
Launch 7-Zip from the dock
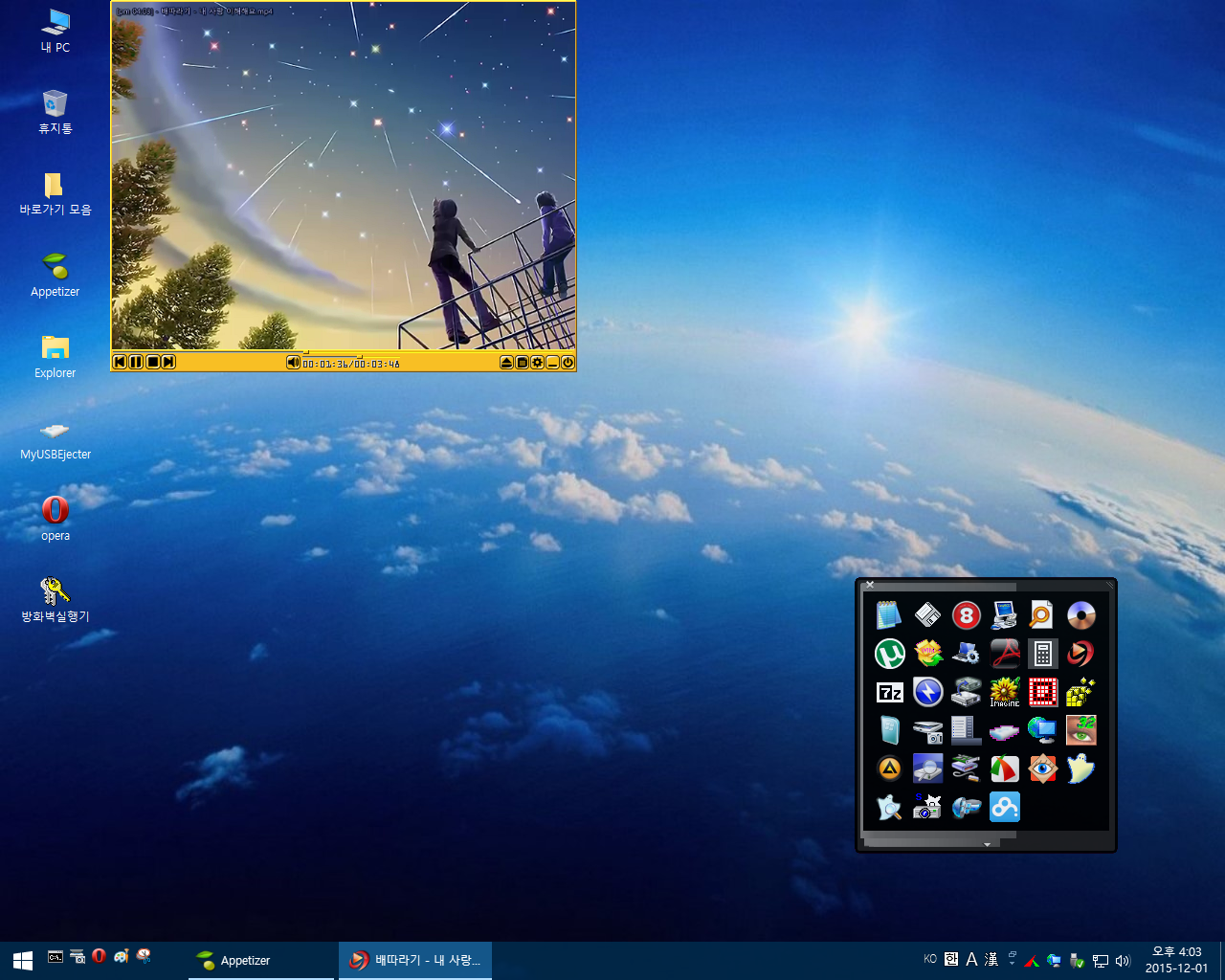pyautogui.click(x=889, y=691)
